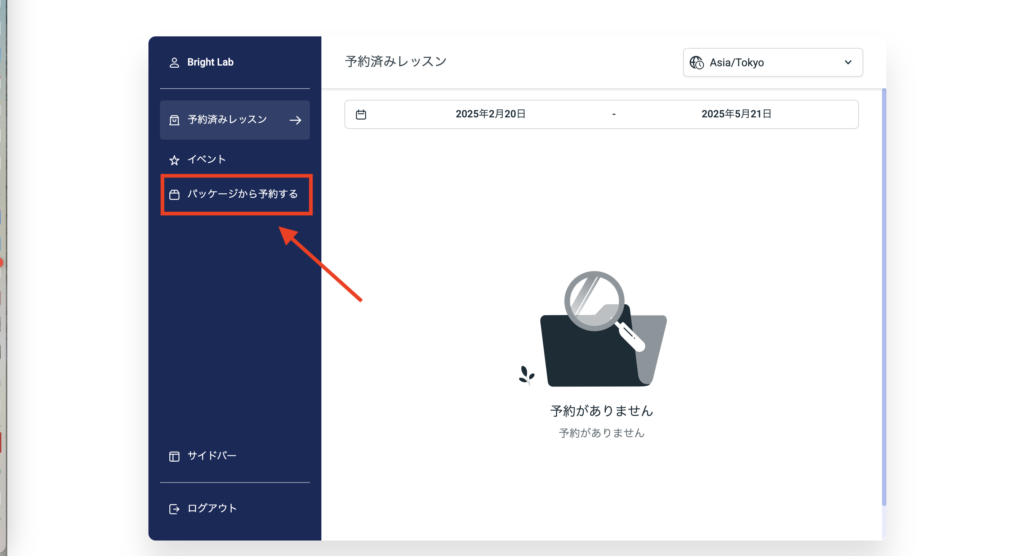Click the calendar icon in date range bar
This screenshot has width=1024, height=556.
click(361, 115)
